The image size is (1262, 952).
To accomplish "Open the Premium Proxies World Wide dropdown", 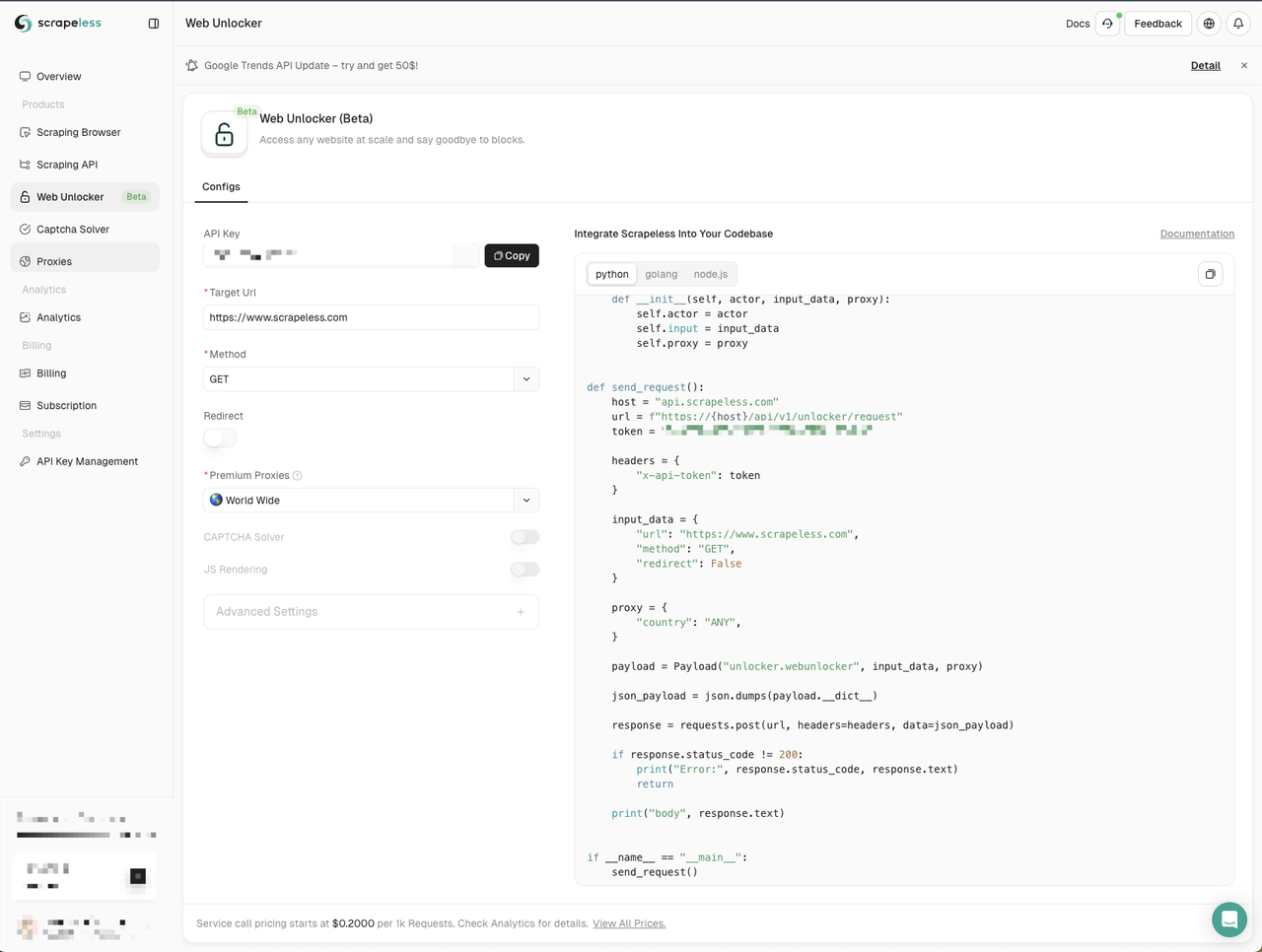I will 371,501.
